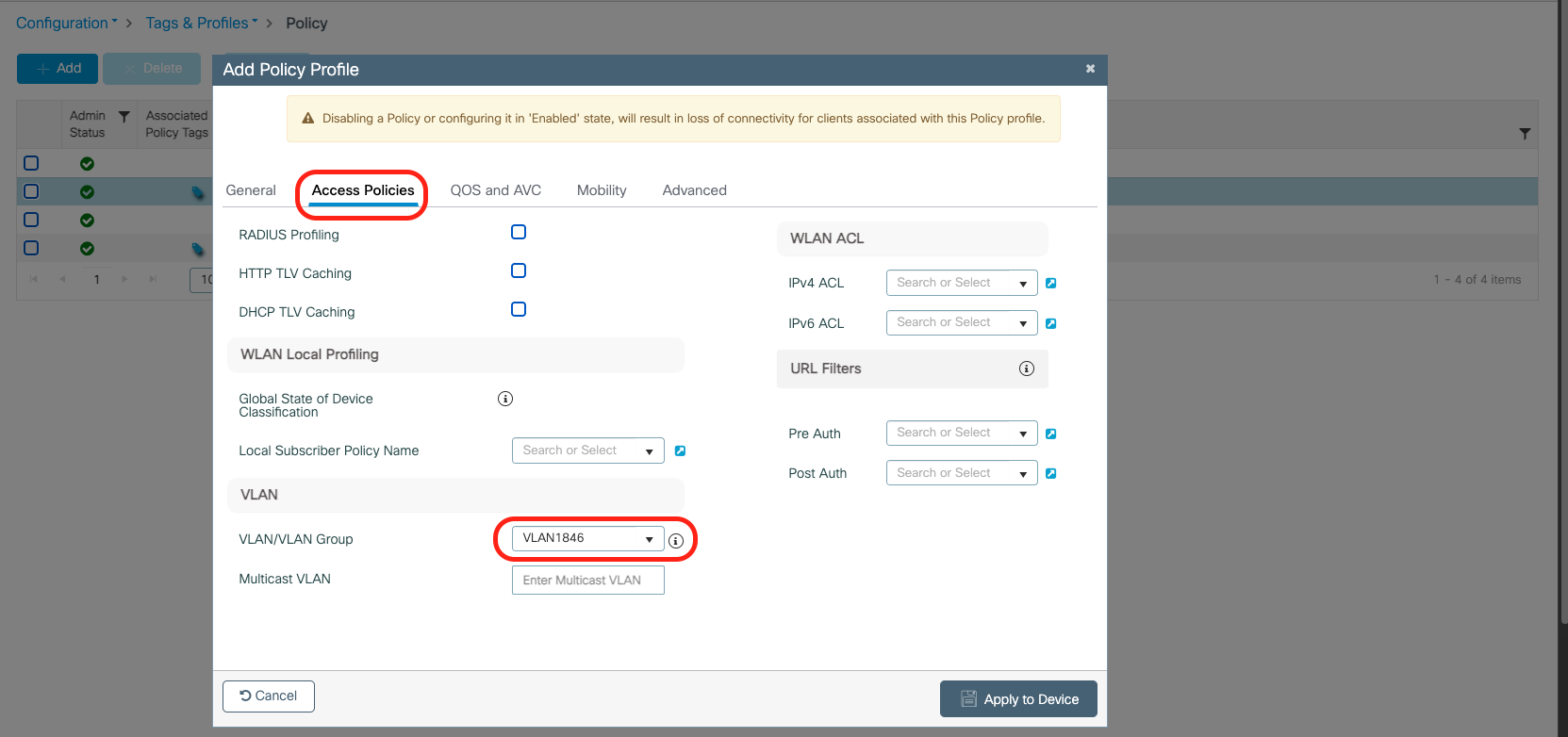1568x737 pixels.
Task: Enable the HTTP TLV Caching checkbox
Action: tap(519, 270)
